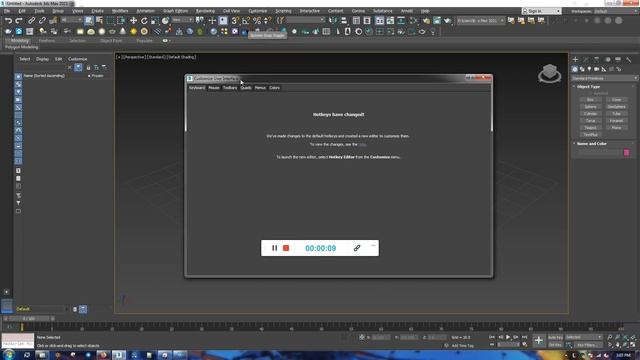This screenshot has width=640, height=360.
Task: Open the Material Editor icon
Action: click(414, 20)
